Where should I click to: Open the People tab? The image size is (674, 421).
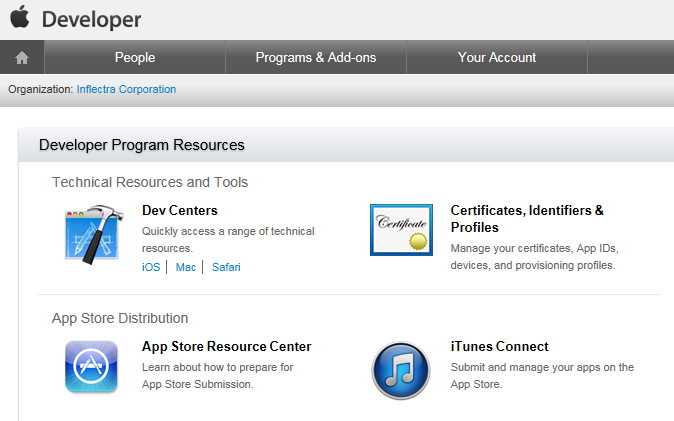[135, 57]
